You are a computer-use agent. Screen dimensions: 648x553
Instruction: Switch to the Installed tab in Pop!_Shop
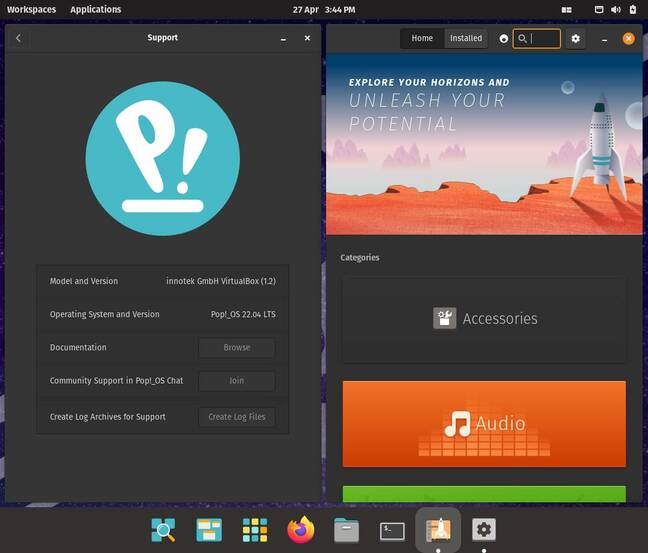[x=466, y=38]
